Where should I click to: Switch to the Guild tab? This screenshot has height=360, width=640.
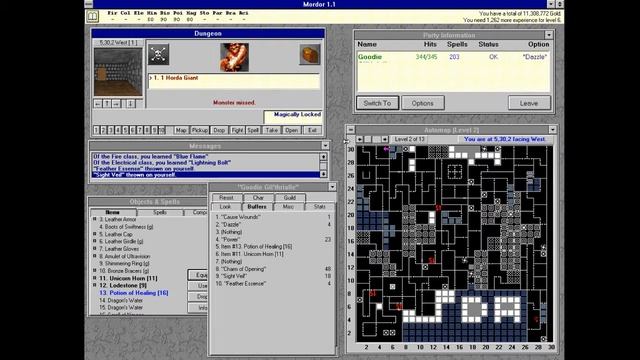click(x=289, y=198)
